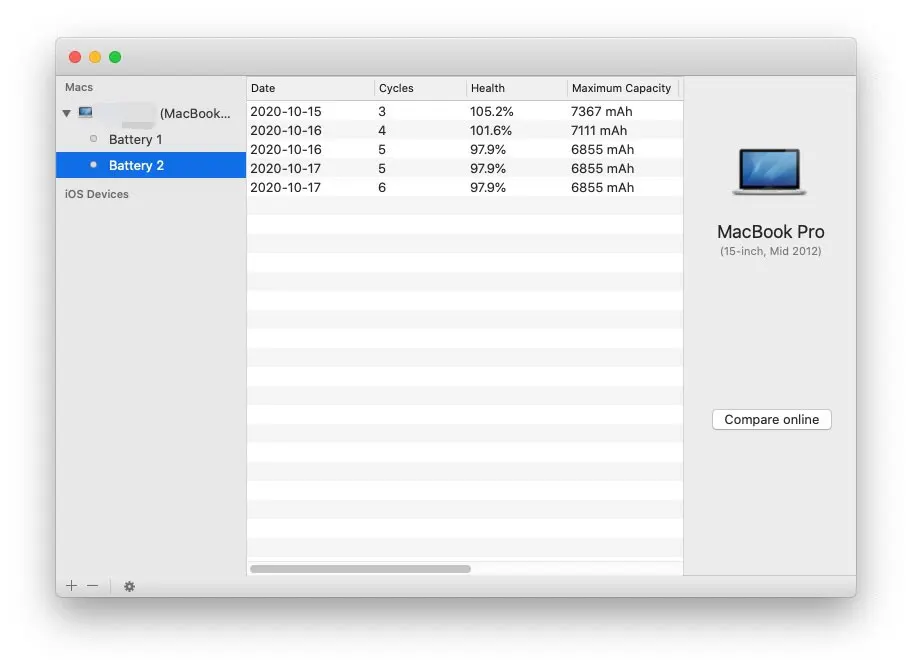Minimize window with the yellow button
Image resolution: width=912 pixels, height=671 pixels.
pyautogui.click(x=95, y=57)
